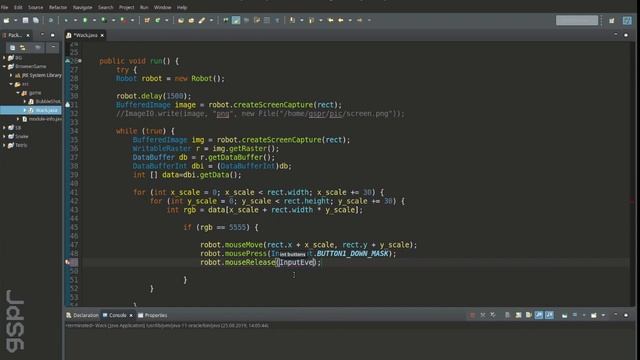Viewport: 640px width, 360px height.
Task: Toggle show console on standard error
Action: (549, 315)
